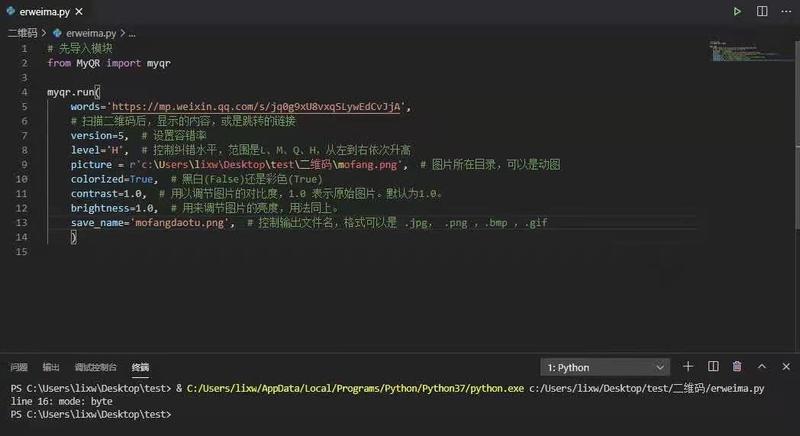
Task: Close the erweima.py editor tab
Action: [x=79, y=11]
